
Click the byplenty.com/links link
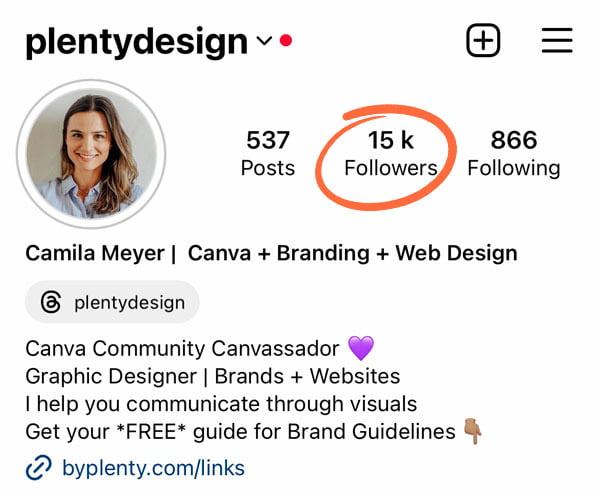coord(153,468)
